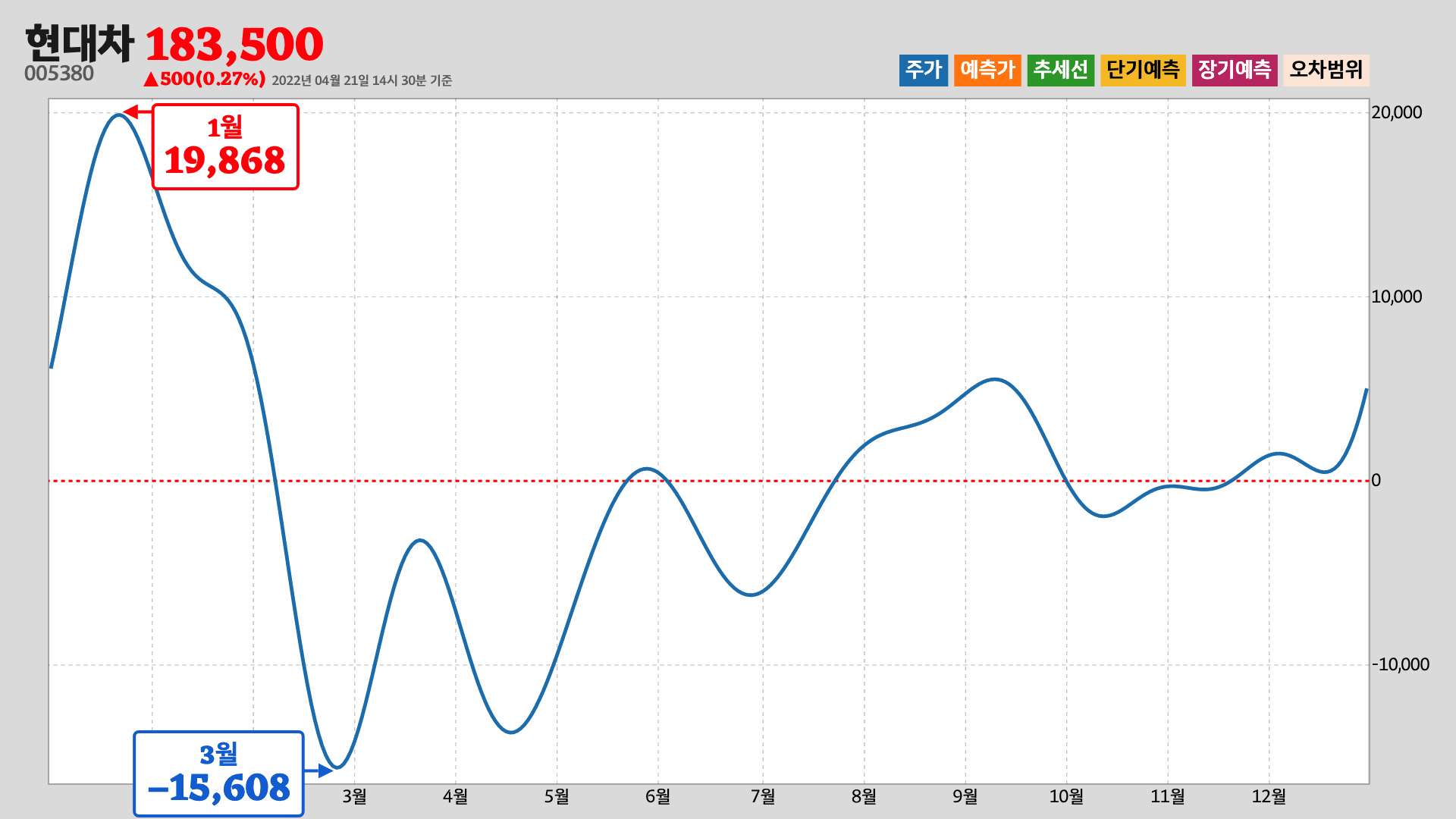Click the current price 183,500
This screenshot has width=1456, height=819.
coord(234,45)
